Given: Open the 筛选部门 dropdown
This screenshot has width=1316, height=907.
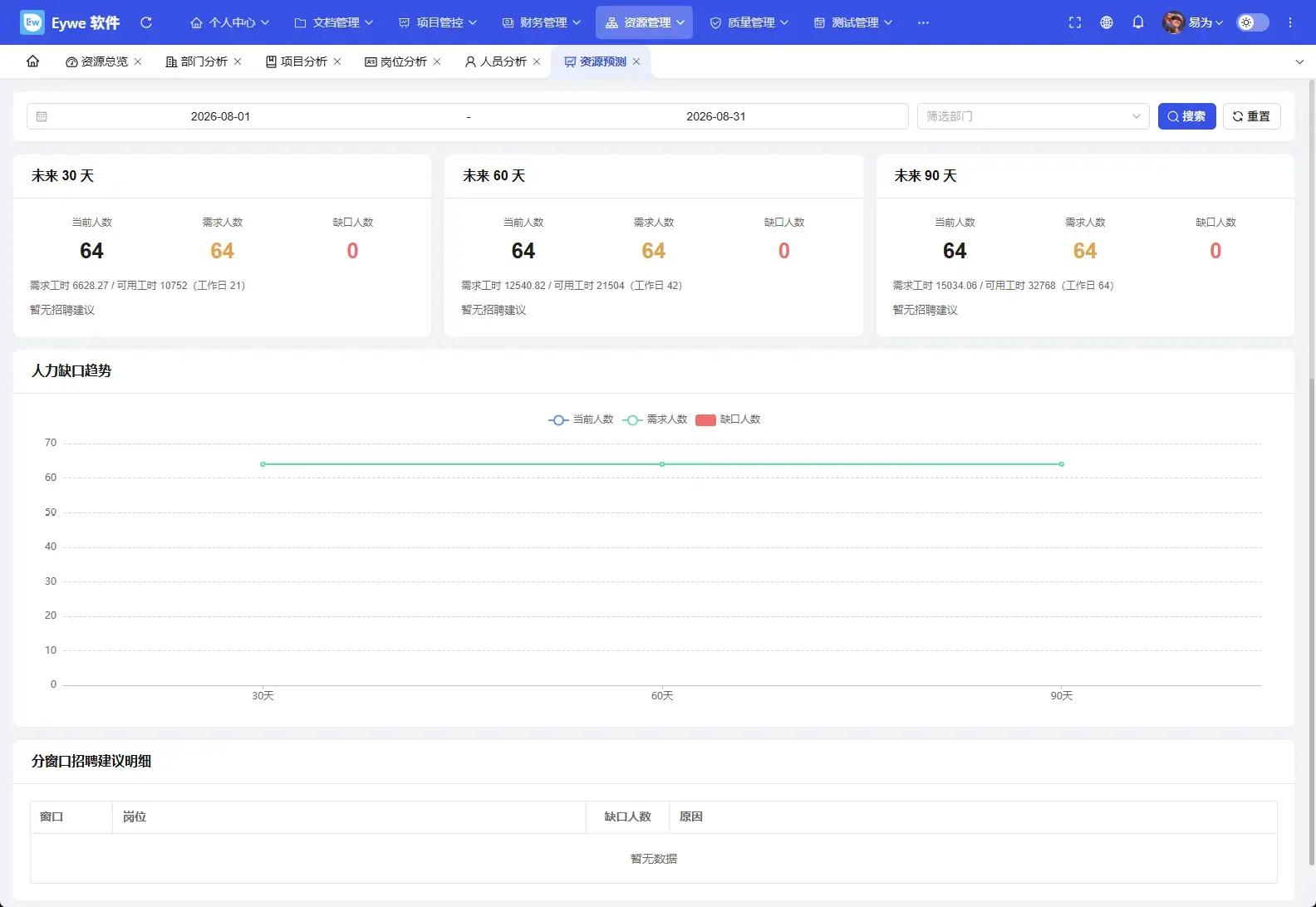Looking at the screenshot, I should click(x=1033, y=116).
